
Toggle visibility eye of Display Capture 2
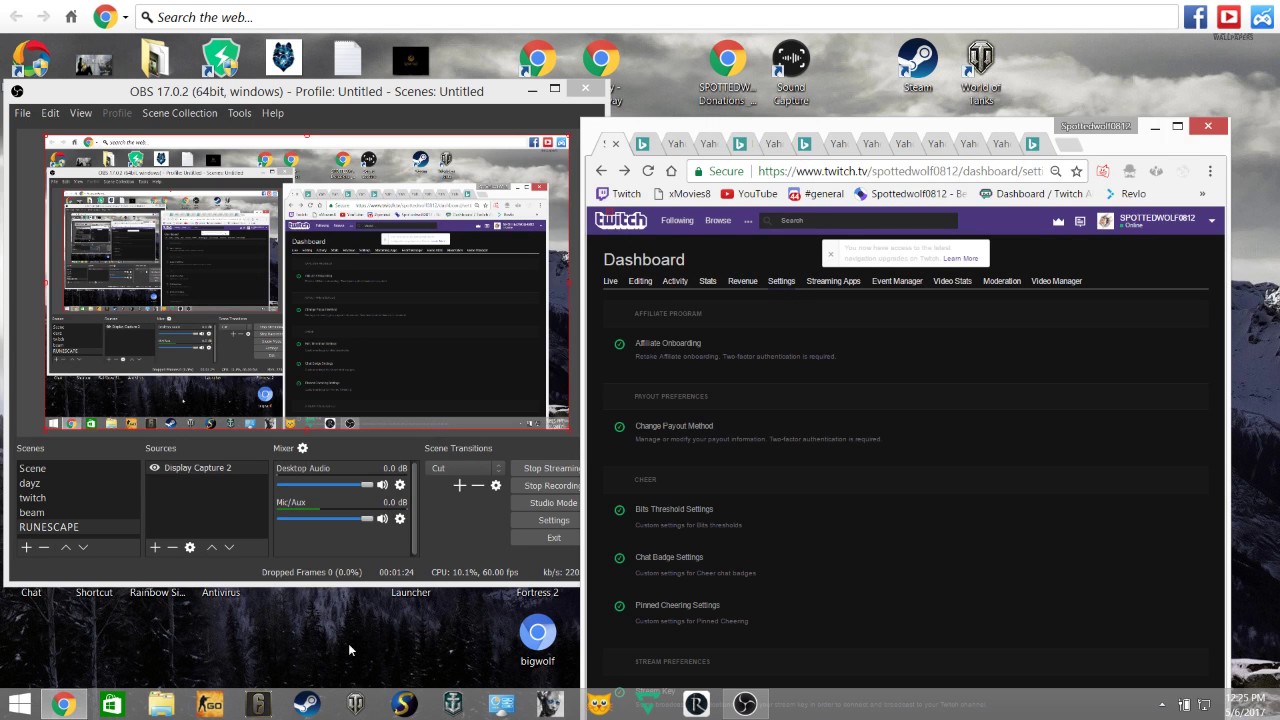point(154,468)
